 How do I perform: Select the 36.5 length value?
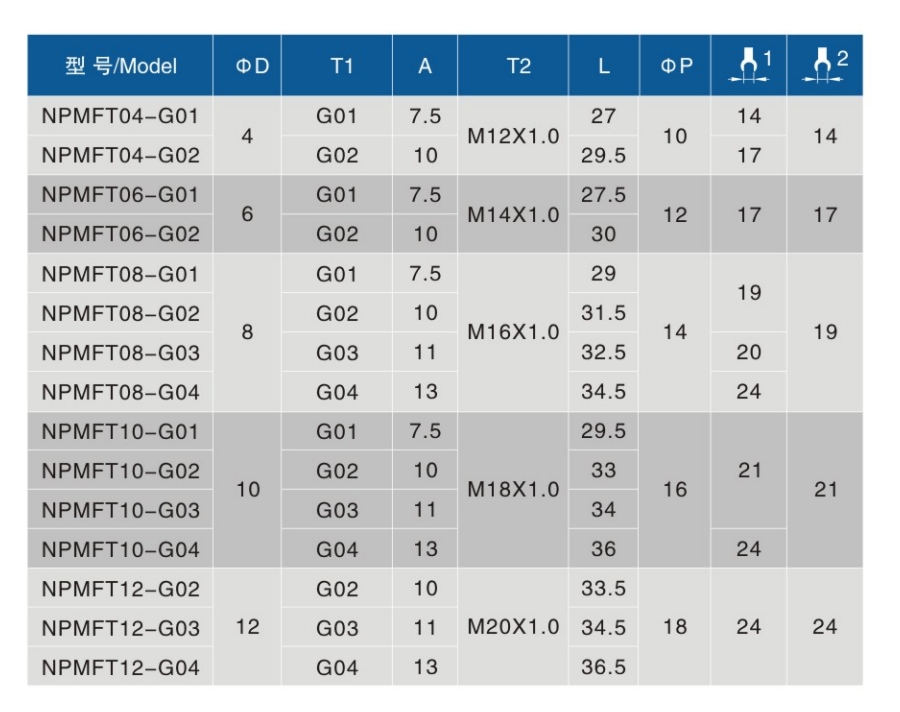point(603,667)
